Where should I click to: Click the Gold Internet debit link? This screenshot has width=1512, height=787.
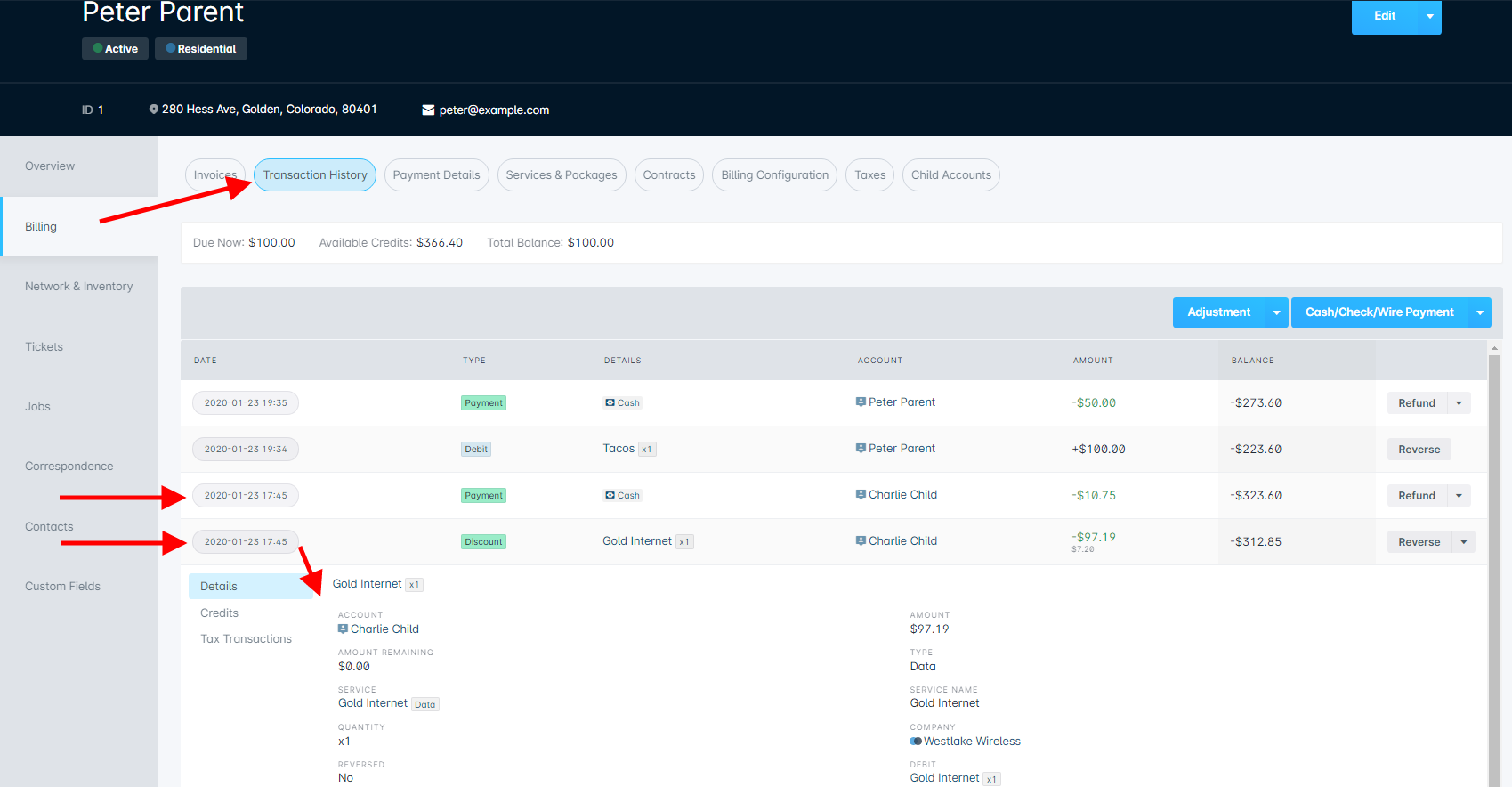[x=955, y=778]
